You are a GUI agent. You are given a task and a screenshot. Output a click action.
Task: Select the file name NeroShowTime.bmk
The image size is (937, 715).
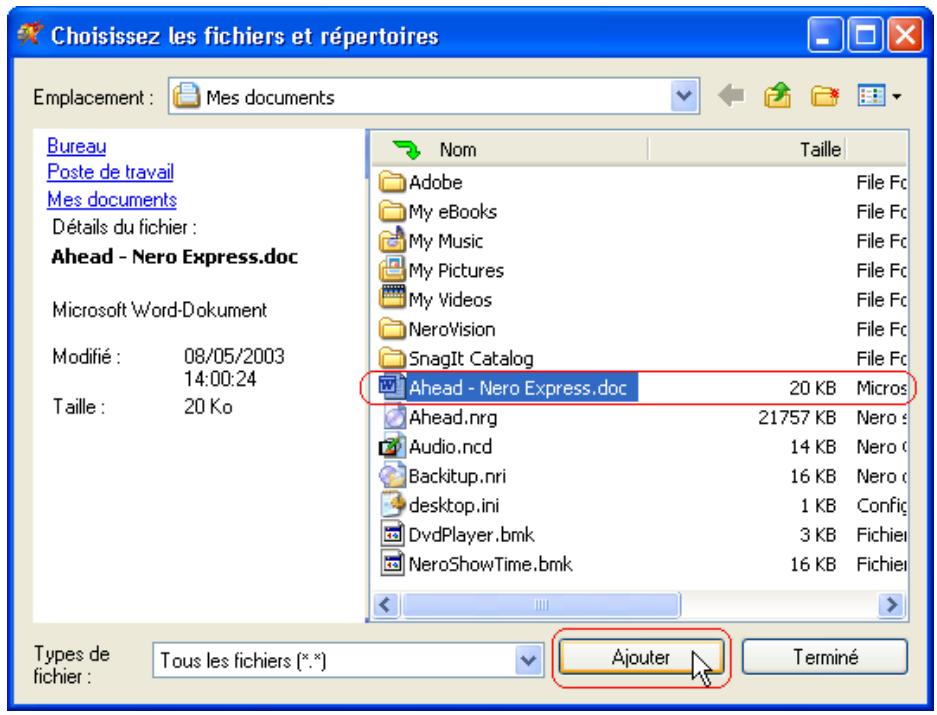(490, 564)
